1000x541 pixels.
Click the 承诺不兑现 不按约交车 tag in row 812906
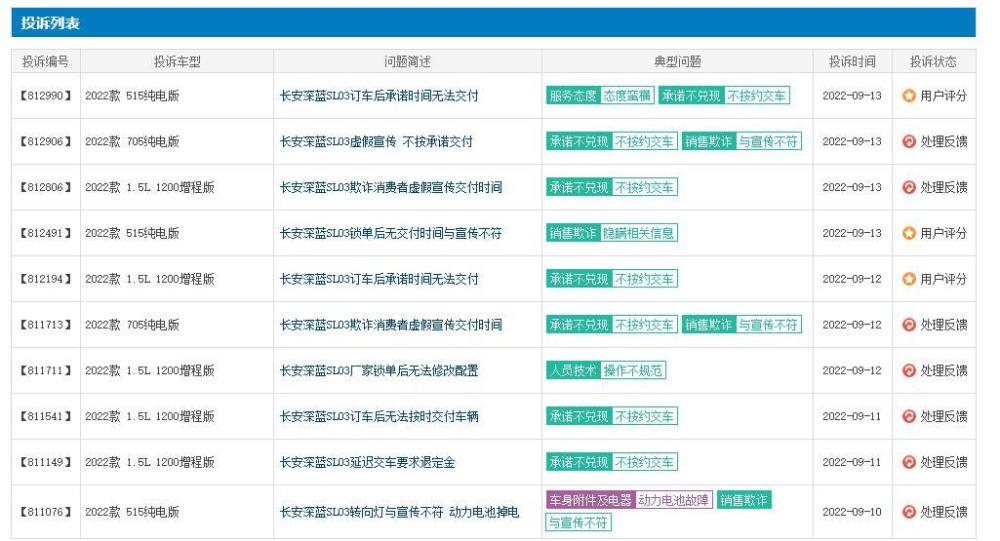612,142
